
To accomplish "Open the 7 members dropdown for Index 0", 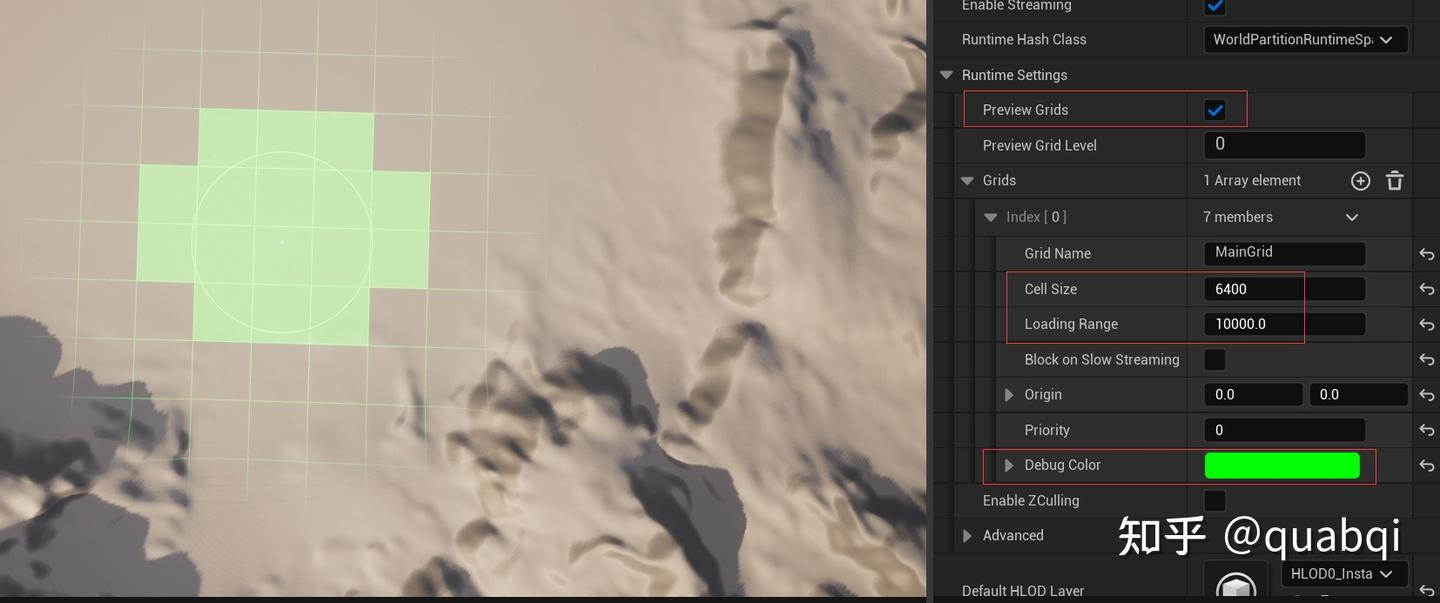I will [1351, 216].
